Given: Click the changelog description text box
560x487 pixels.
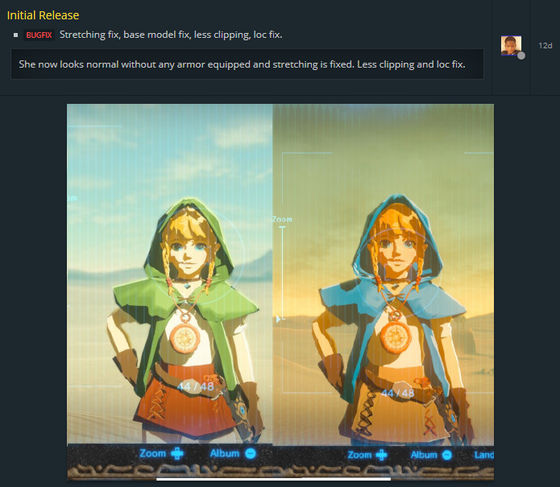Looking at the screenshot, I should click(x=247, y=64).
